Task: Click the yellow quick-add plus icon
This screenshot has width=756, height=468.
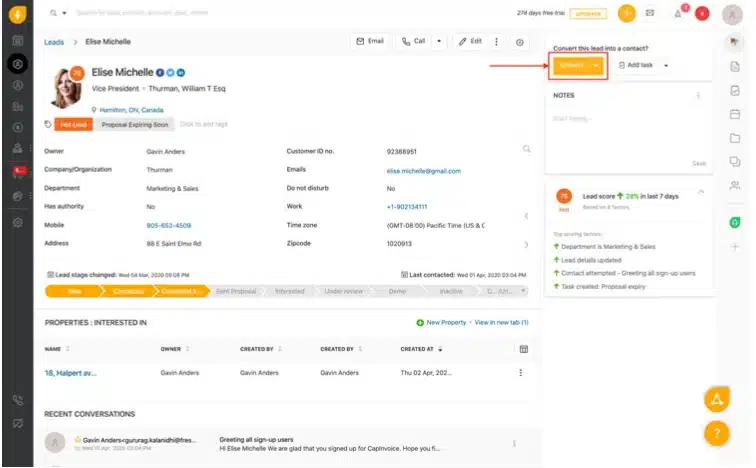Action: click(626, 13)
